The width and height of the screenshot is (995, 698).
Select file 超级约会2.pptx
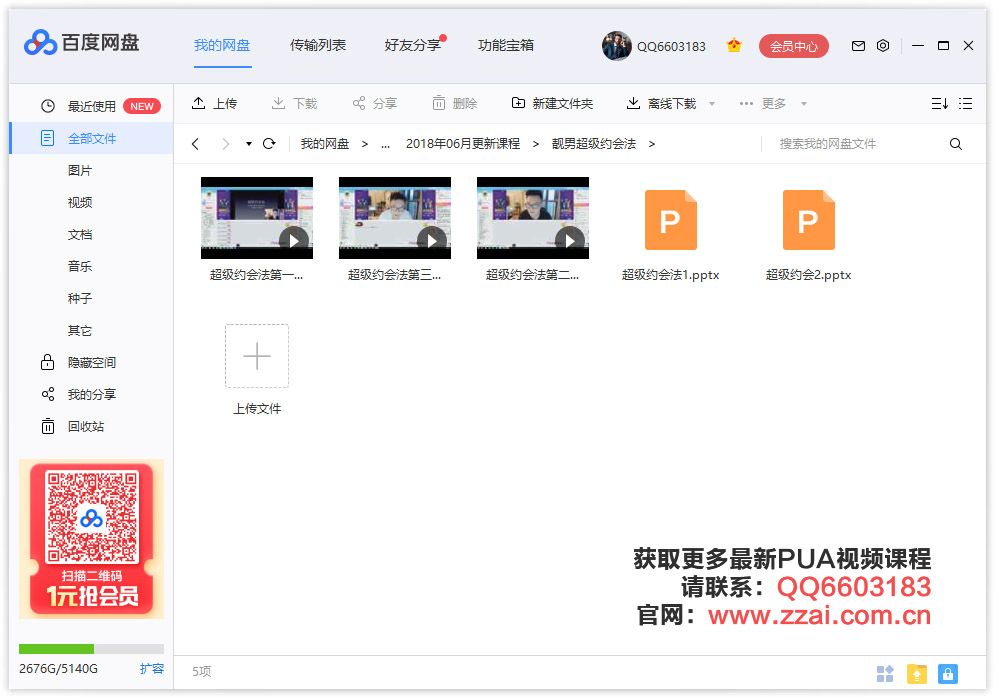pos(808,235)
